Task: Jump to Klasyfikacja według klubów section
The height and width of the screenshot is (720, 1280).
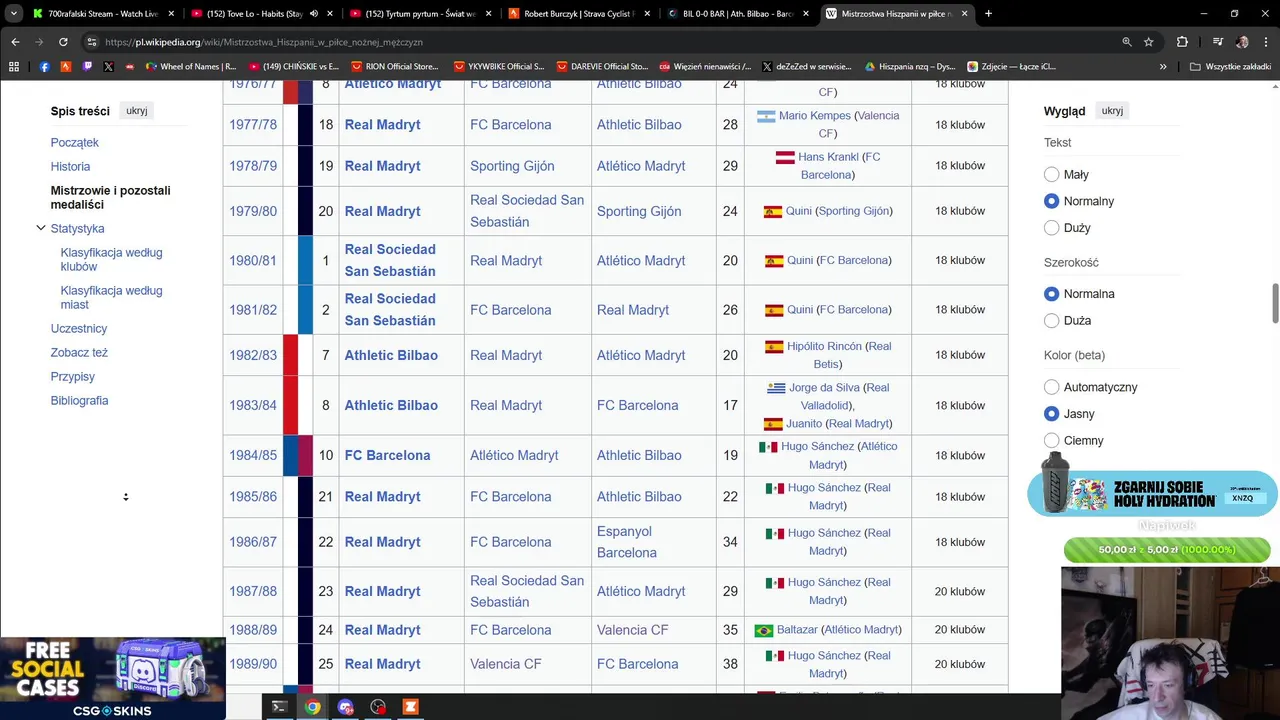Action: (x=111, y=260)
